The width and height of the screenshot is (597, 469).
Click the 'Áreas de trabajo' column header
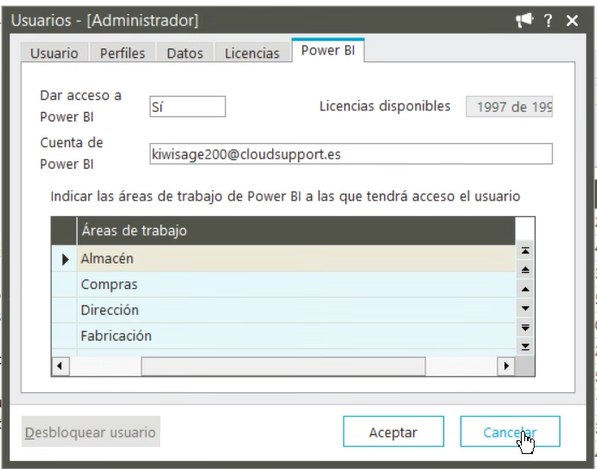[296, 230]
